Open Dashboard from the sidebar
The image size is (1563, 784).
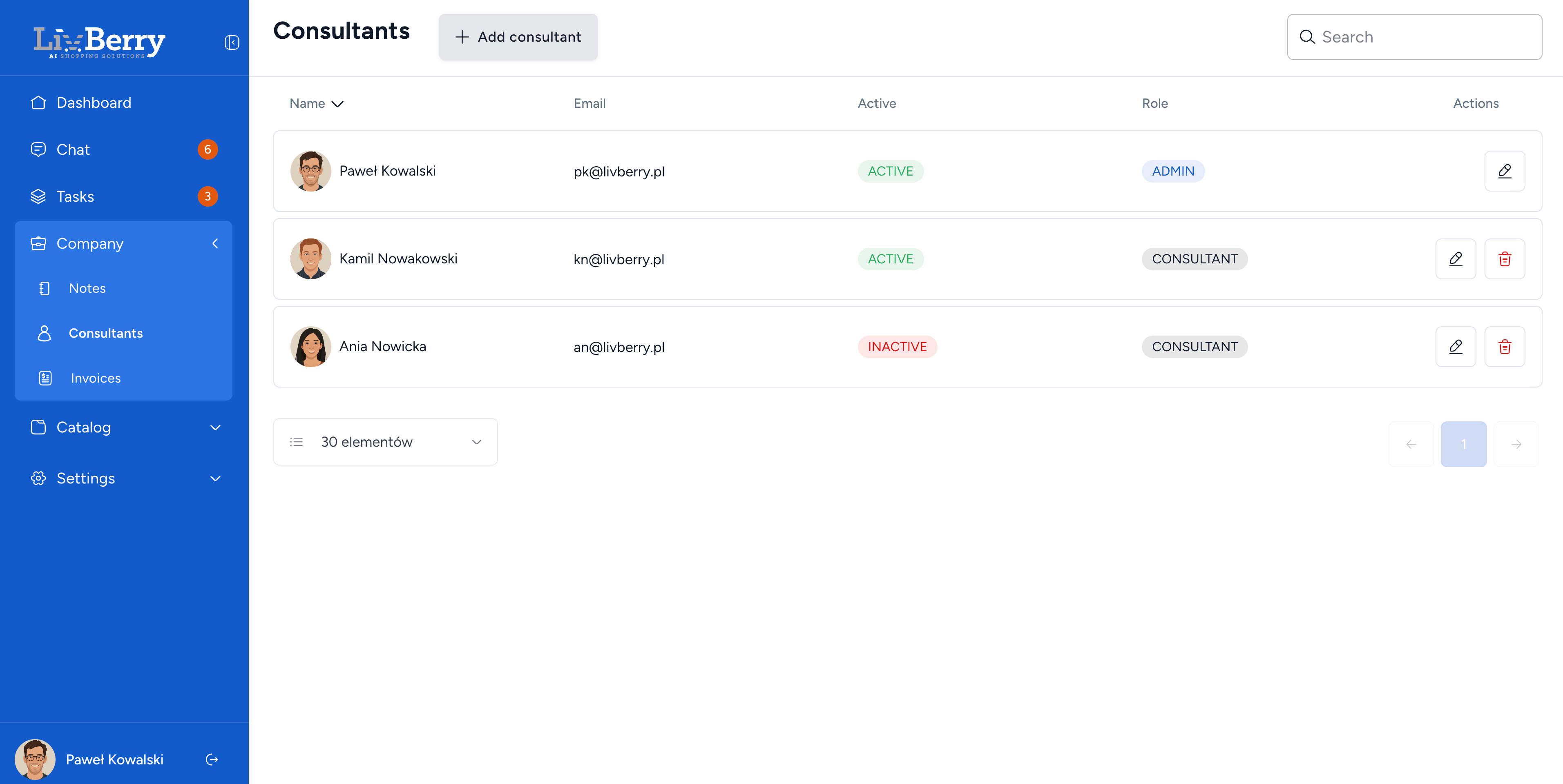[94, 102]
